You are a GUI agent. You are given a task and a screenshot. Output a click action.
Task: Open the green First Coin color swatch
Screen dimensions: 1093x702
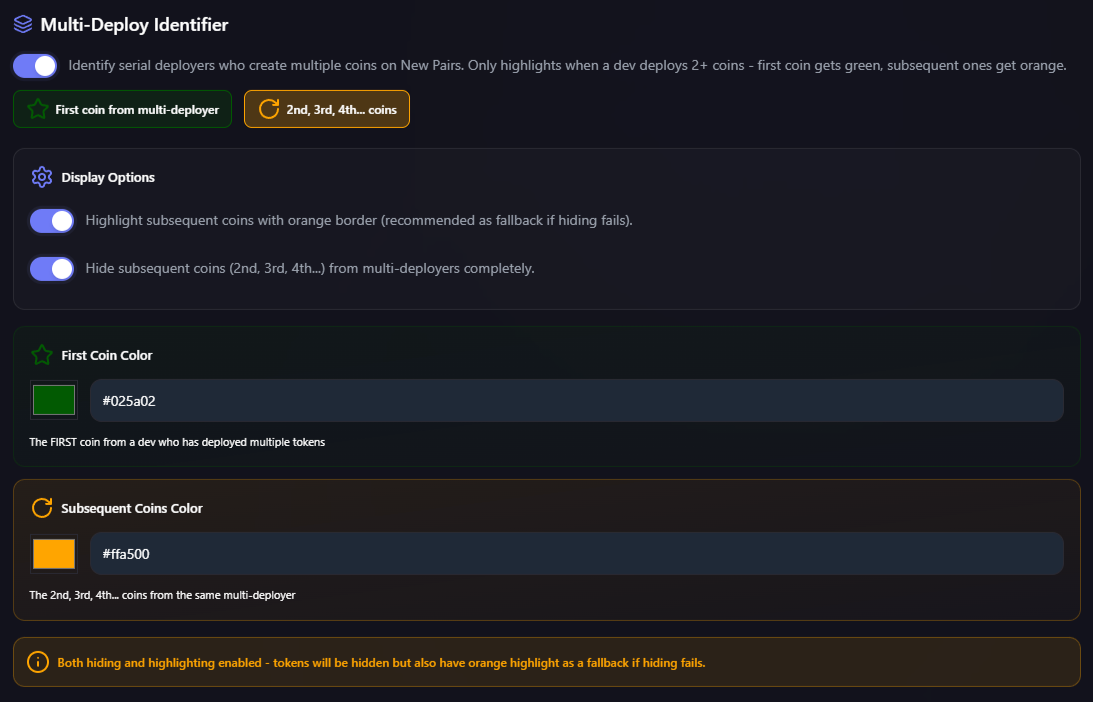click(54, 400)
